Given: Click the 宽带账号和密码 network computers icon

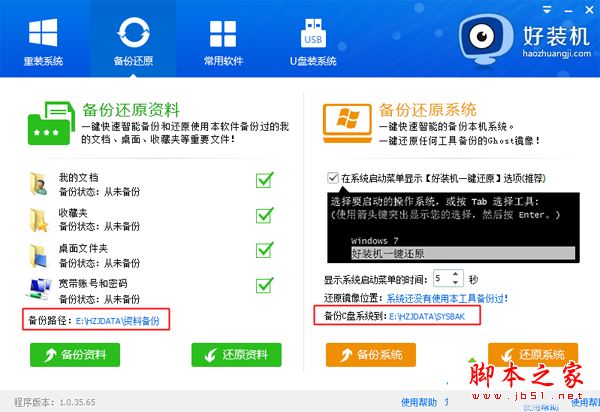Looking at the screenshot, I should coord(39,289).
